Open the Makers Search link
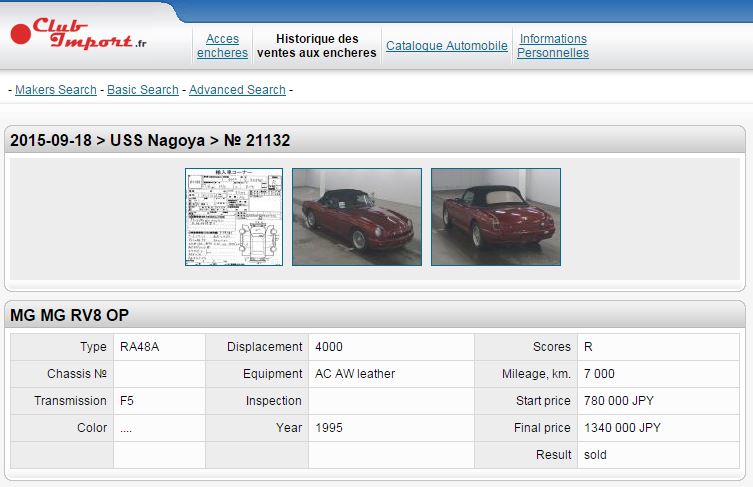 [x=56, y=90]
